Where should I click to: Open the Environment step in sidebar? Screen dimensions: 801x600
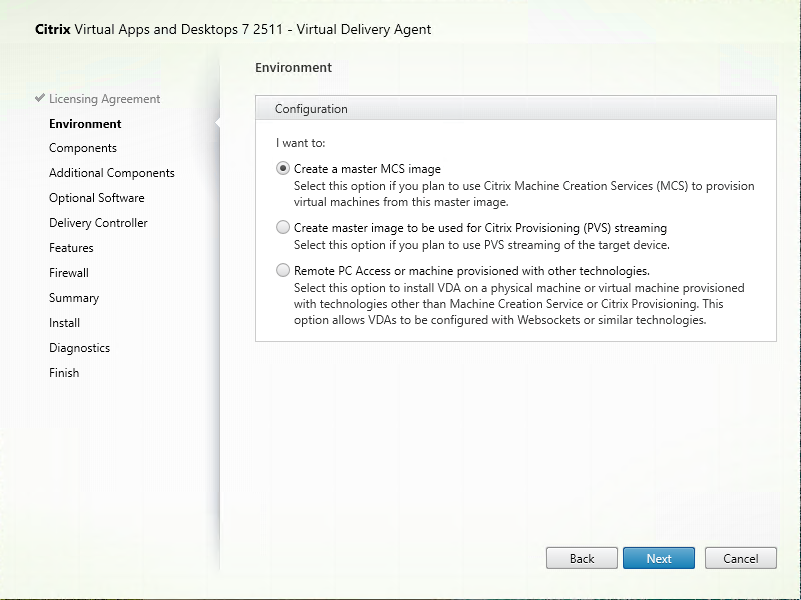(x=85, y=124)
